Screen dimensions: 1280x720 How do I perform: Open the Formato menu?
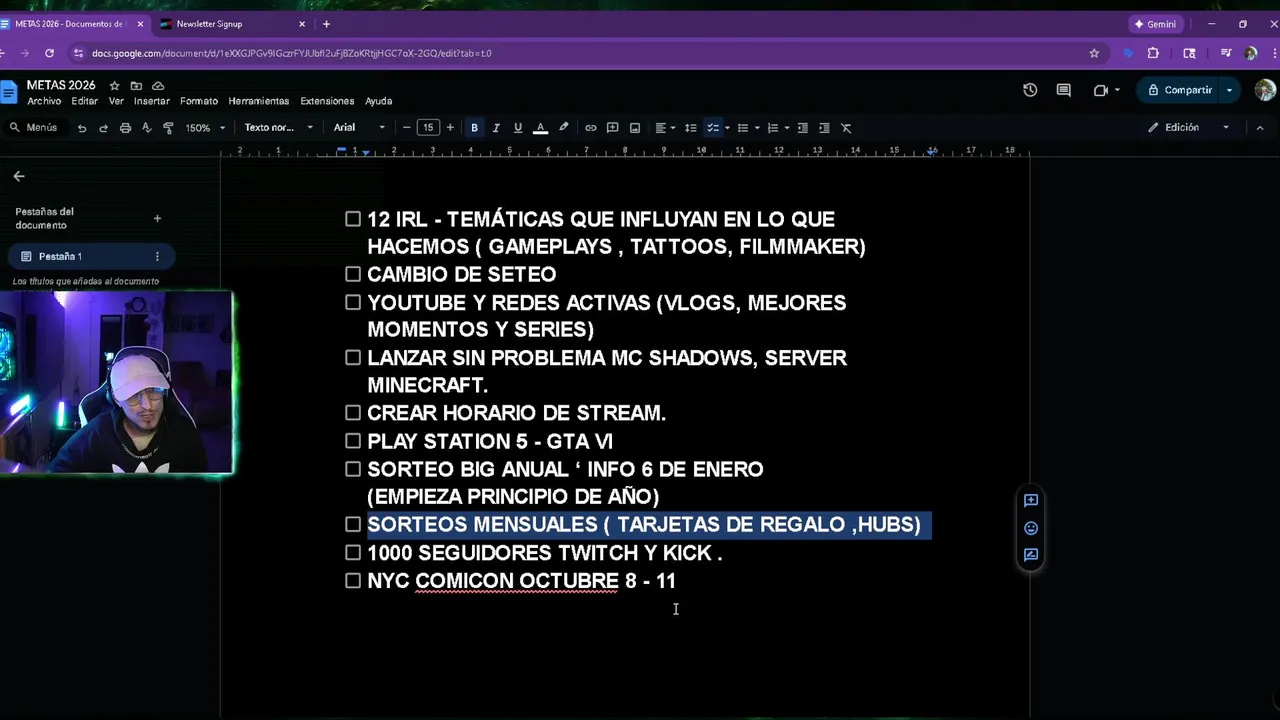199,101
